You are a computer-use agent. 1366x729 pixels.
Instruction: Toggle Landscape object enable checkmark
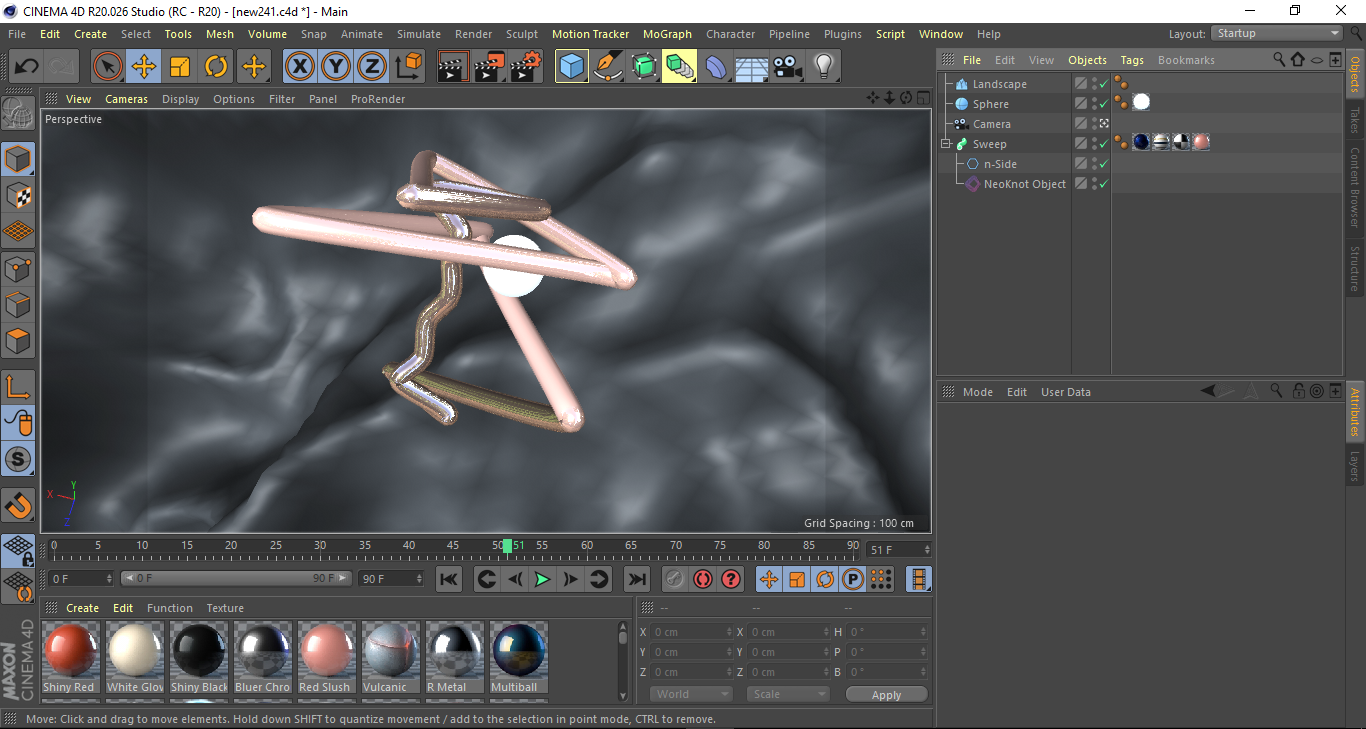tap(1103, 84)
